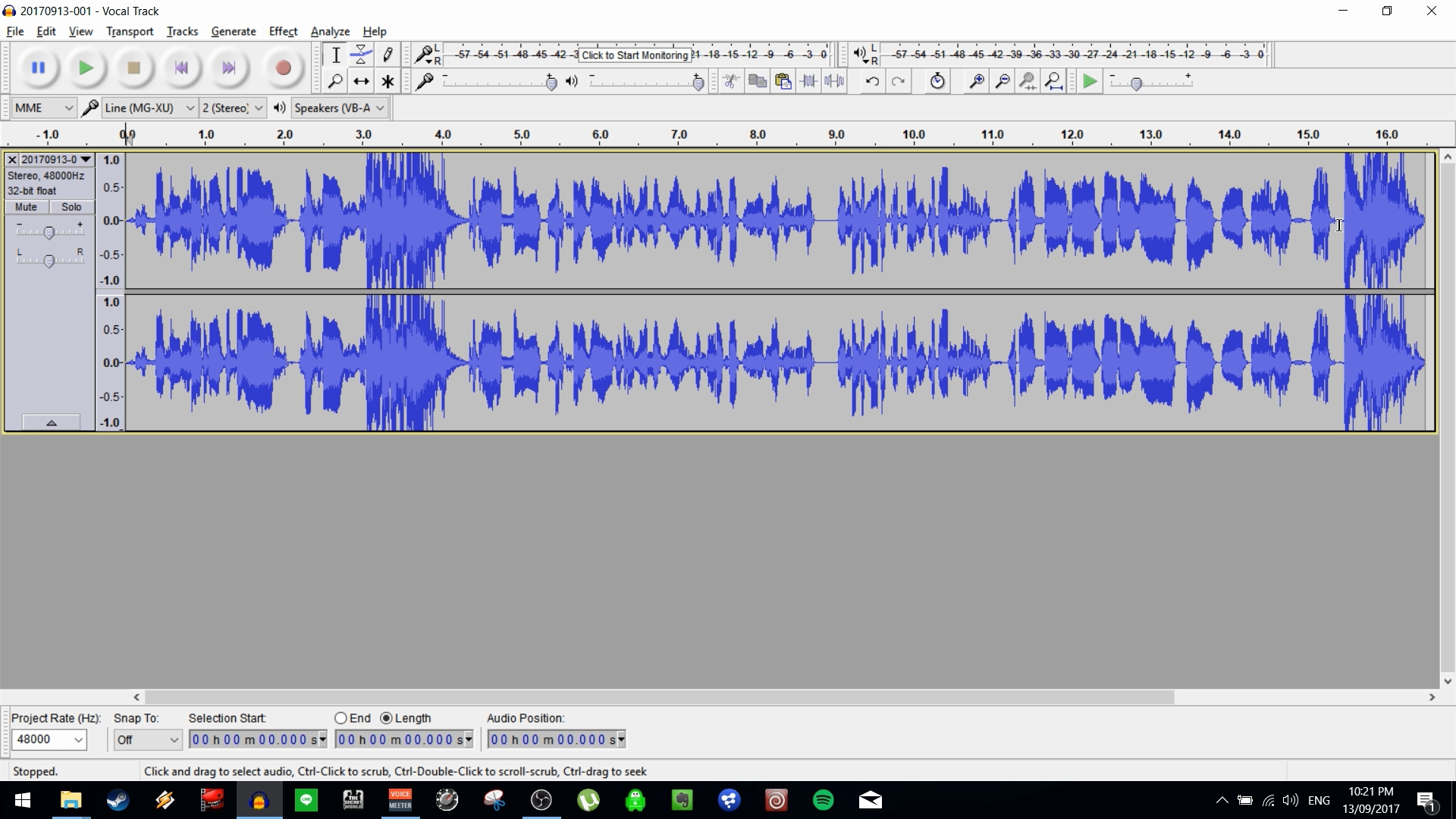Image resolution: width=1456 pixels, height=819 pixels.
Task: Click the green Play-at-speed button
Action: coord(1090,81)
